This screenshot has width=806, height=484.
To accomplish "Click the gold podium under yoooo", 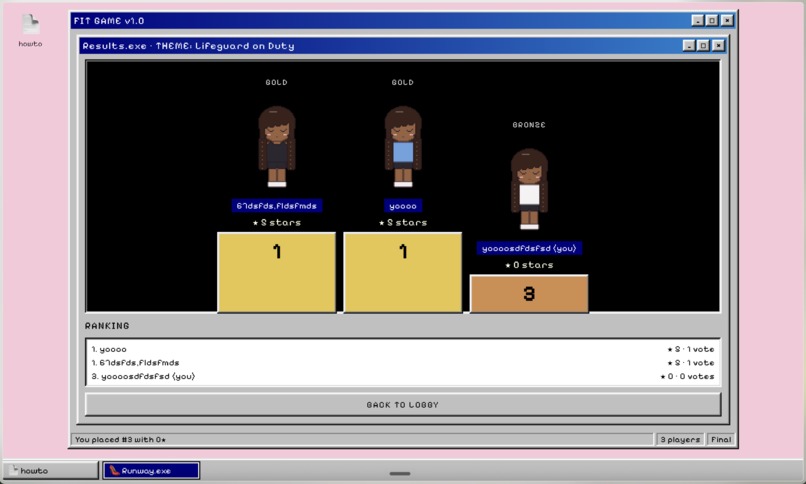I will click(403, 272).
